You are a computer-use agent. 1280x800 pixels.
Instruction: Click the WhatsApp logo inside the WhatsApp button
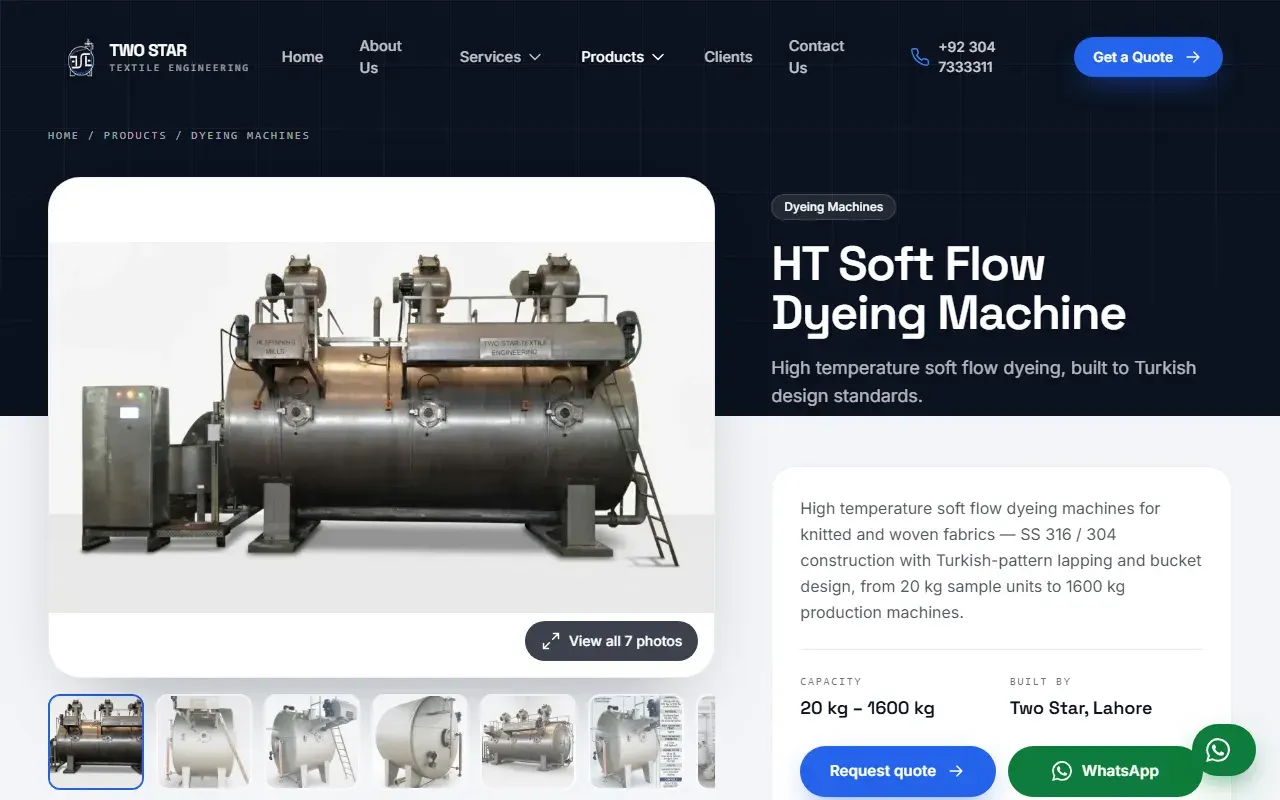1062,771
